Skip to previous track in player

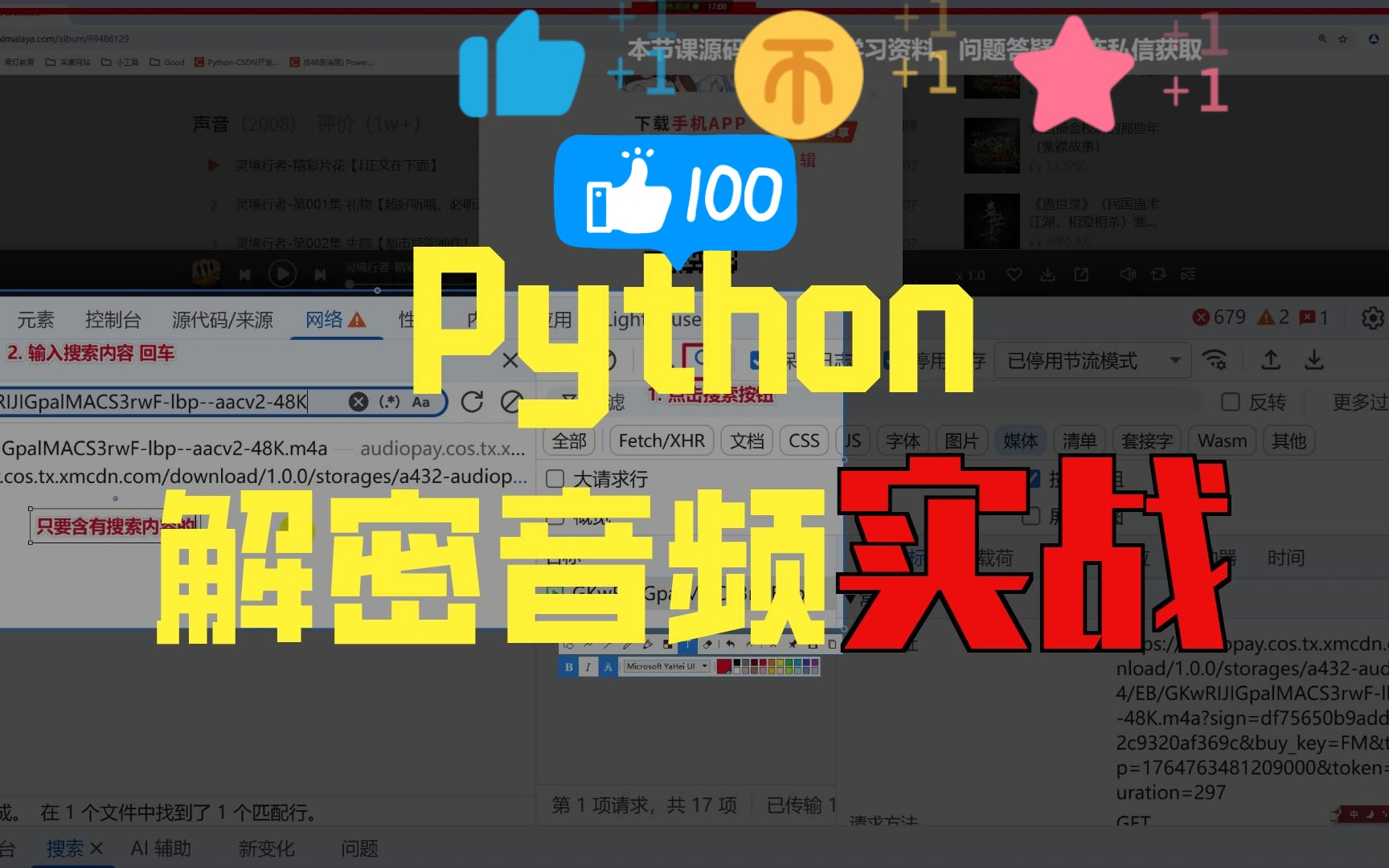tap(245, 275)
